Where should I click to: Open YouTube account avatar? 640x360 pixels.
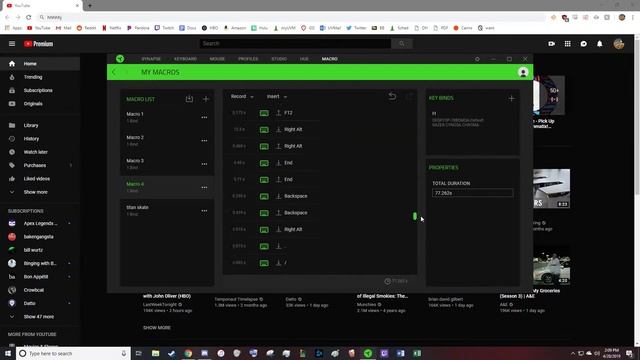coord(619,44)
